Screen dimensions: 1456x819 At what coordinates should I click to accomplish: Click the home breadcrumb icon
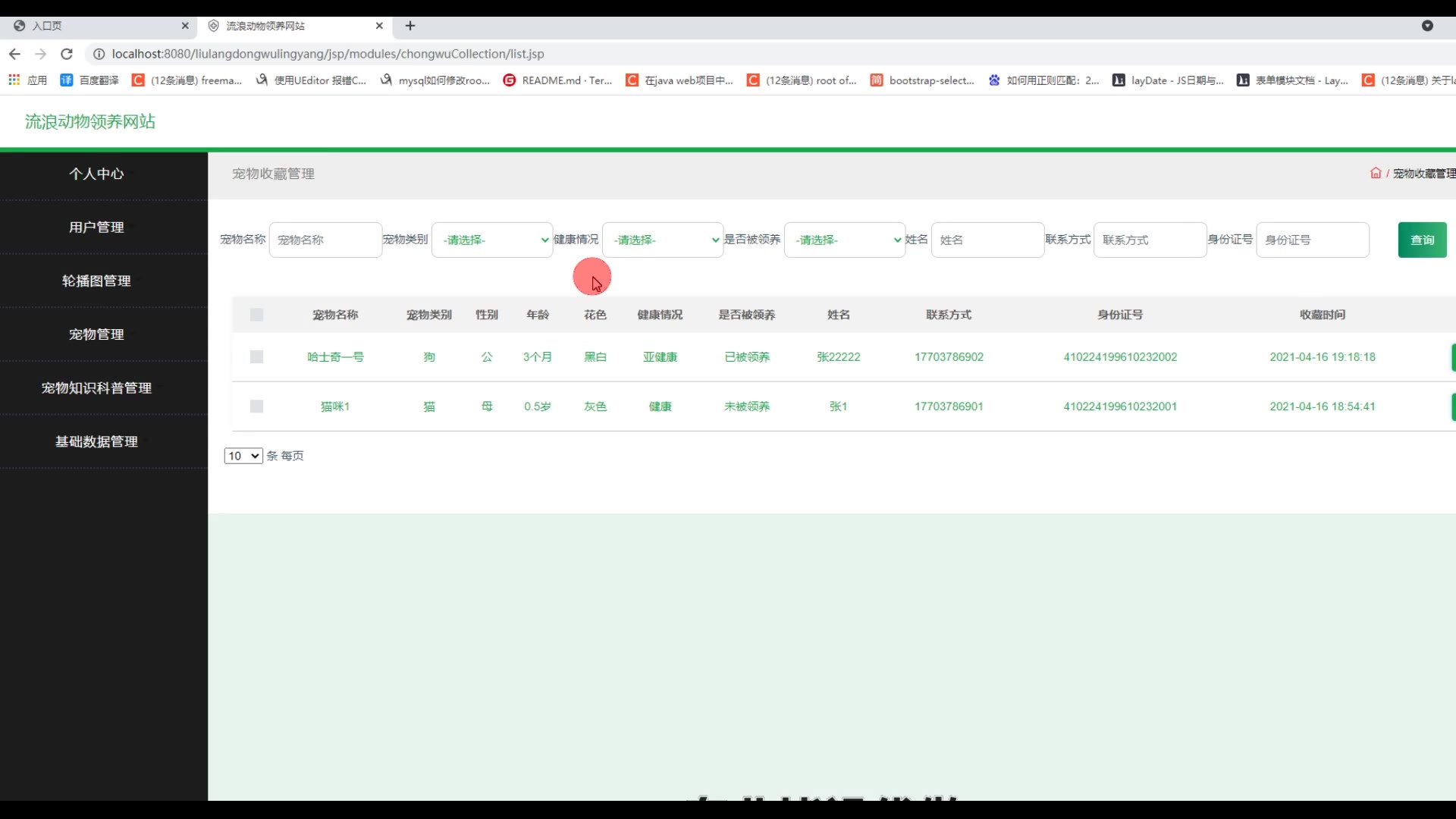coord(1375,174)
